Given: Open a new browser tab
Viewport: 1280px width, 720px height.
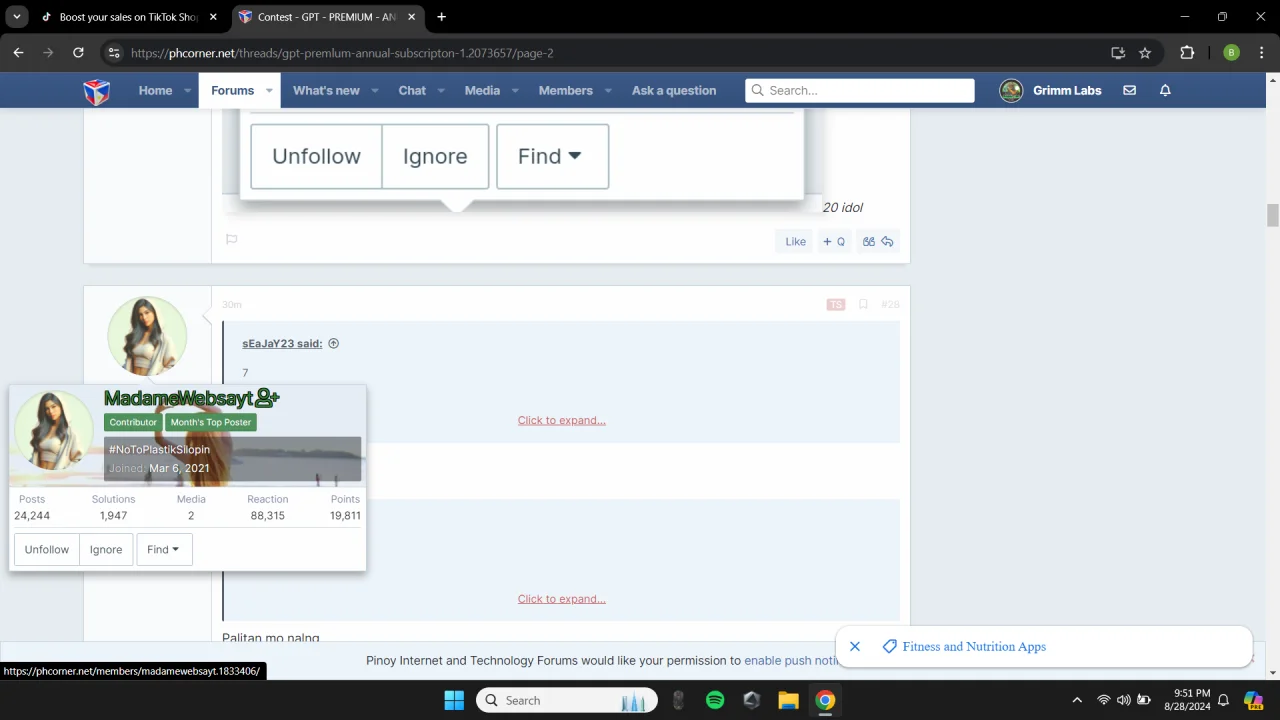Looking at the screenshot, I should click(441, 17).
